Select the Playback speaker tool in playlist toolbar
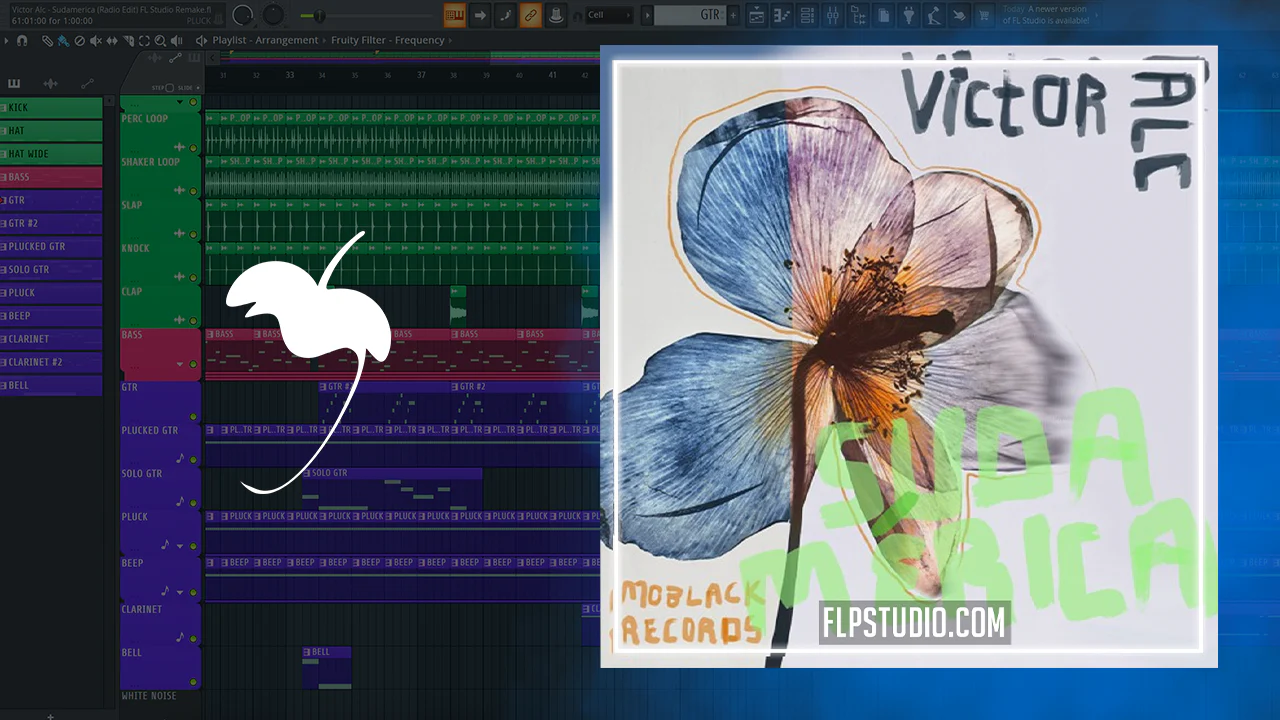 point(177,41)
